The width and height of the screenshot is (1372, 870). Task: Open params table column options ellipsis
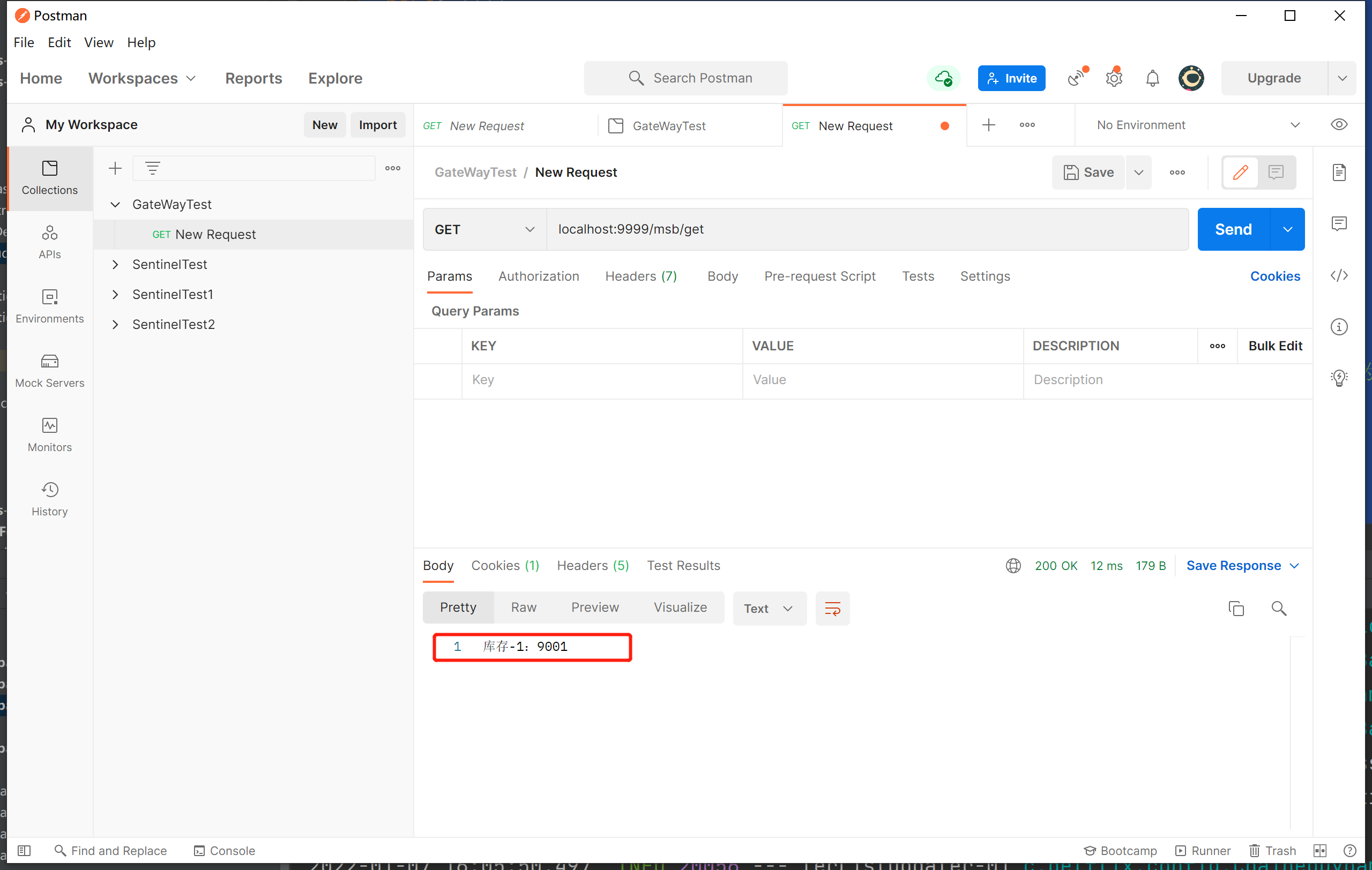point(1218,346)
